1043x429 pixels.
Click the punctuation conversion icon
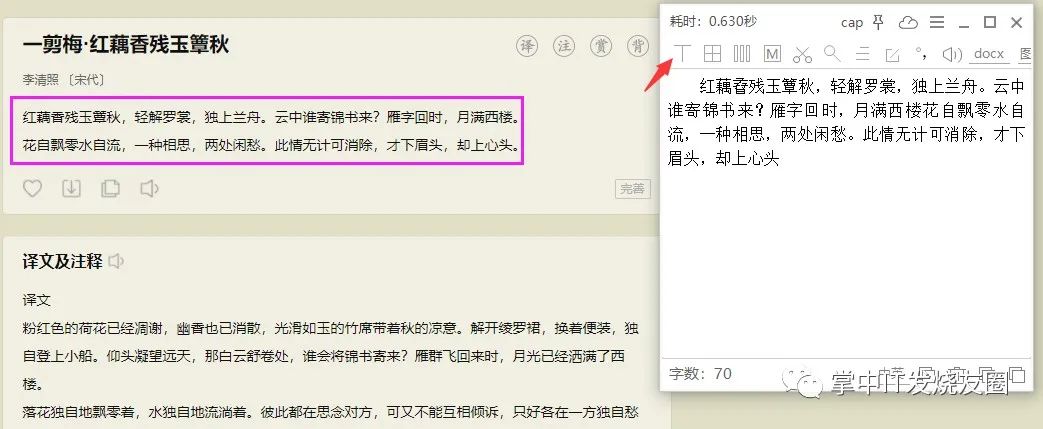(x=921, y=52)
